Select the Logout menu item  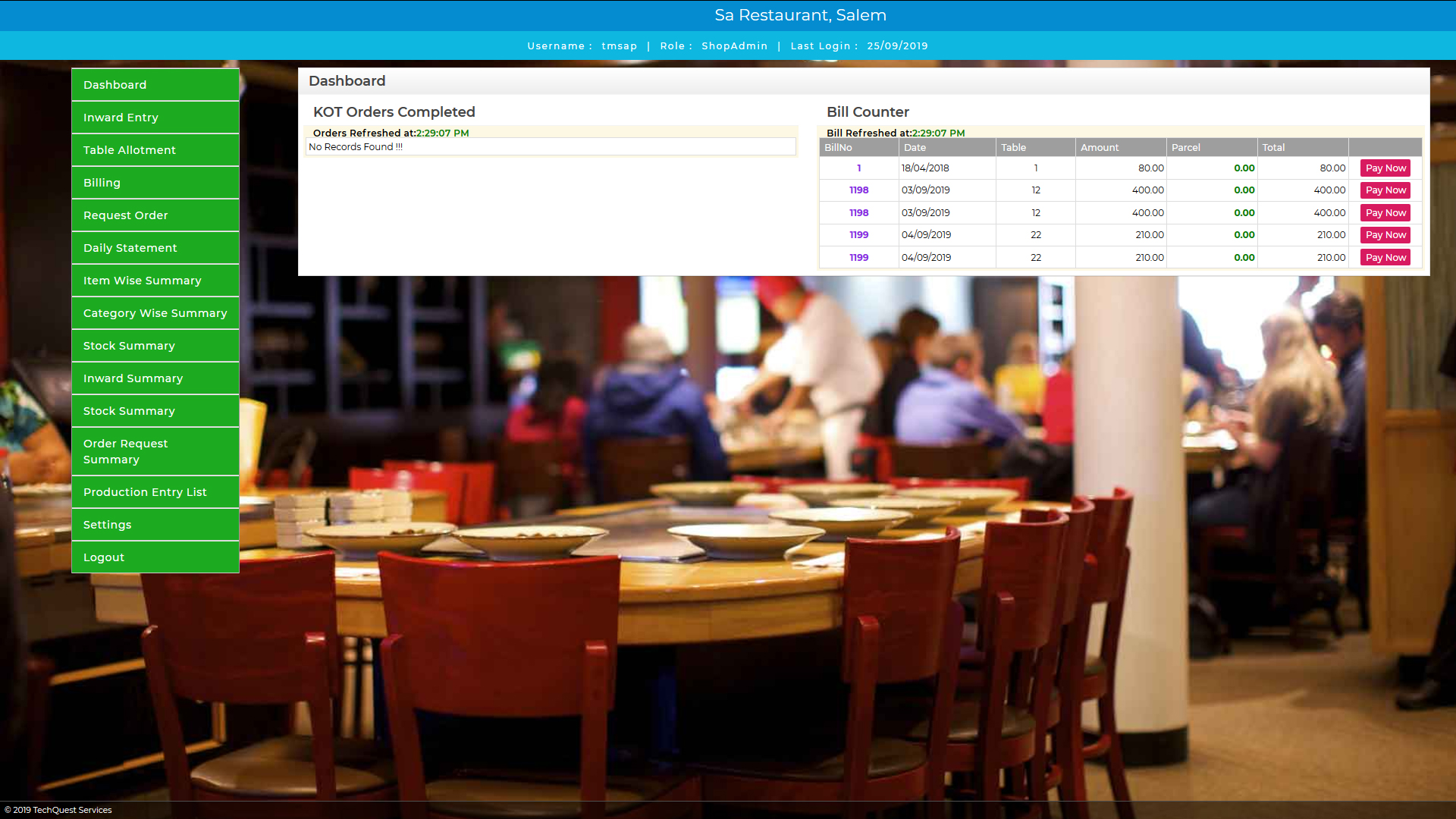click(x=155, y=557)
